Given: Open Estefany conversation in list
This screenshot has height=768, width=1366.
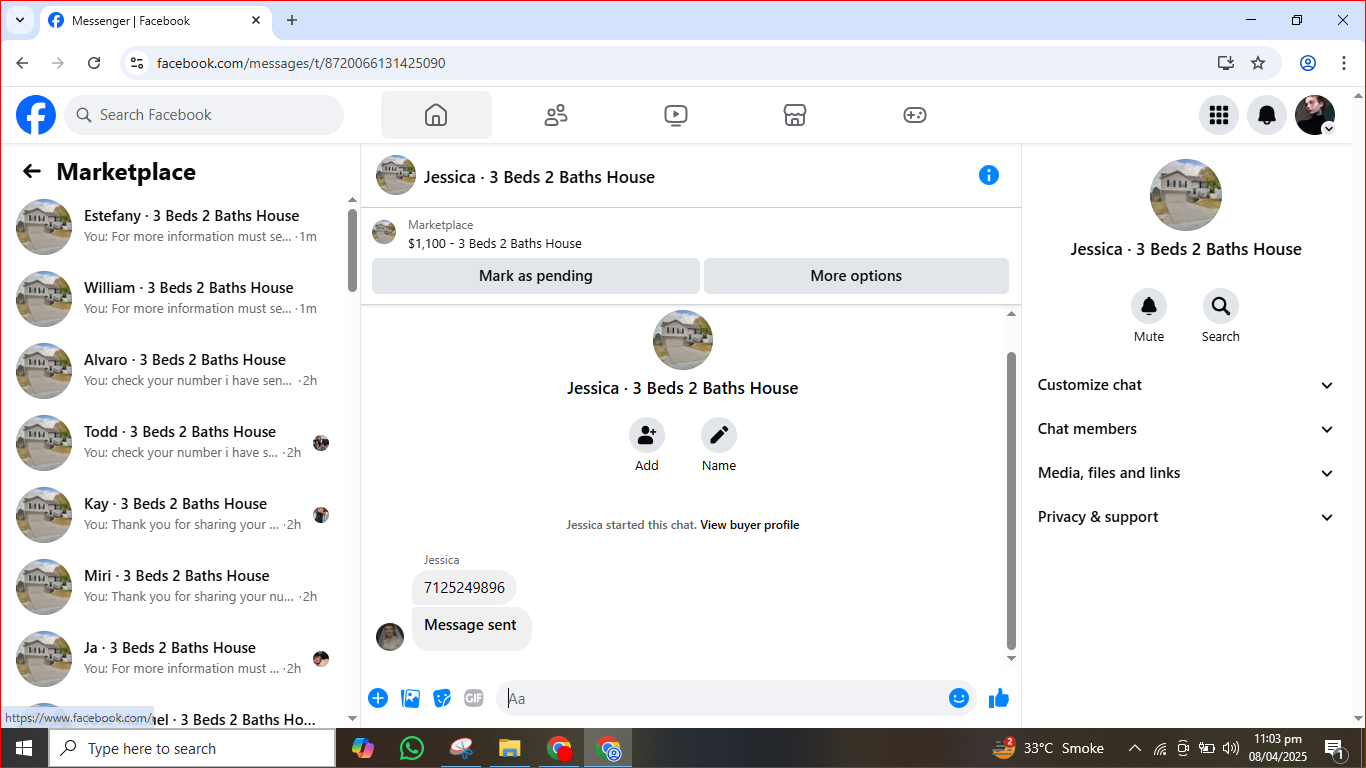Looking at the screenshot, I should pyautogui.click(x=175, y=227).
